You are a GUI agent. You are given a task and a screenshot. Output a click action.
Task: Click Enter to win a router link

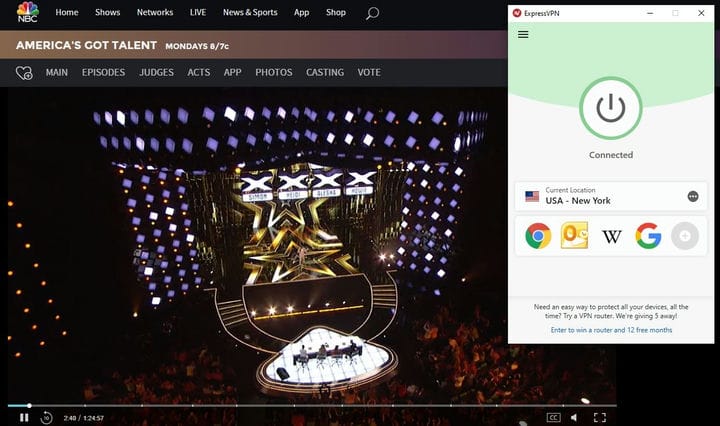[x=611, y=330]
